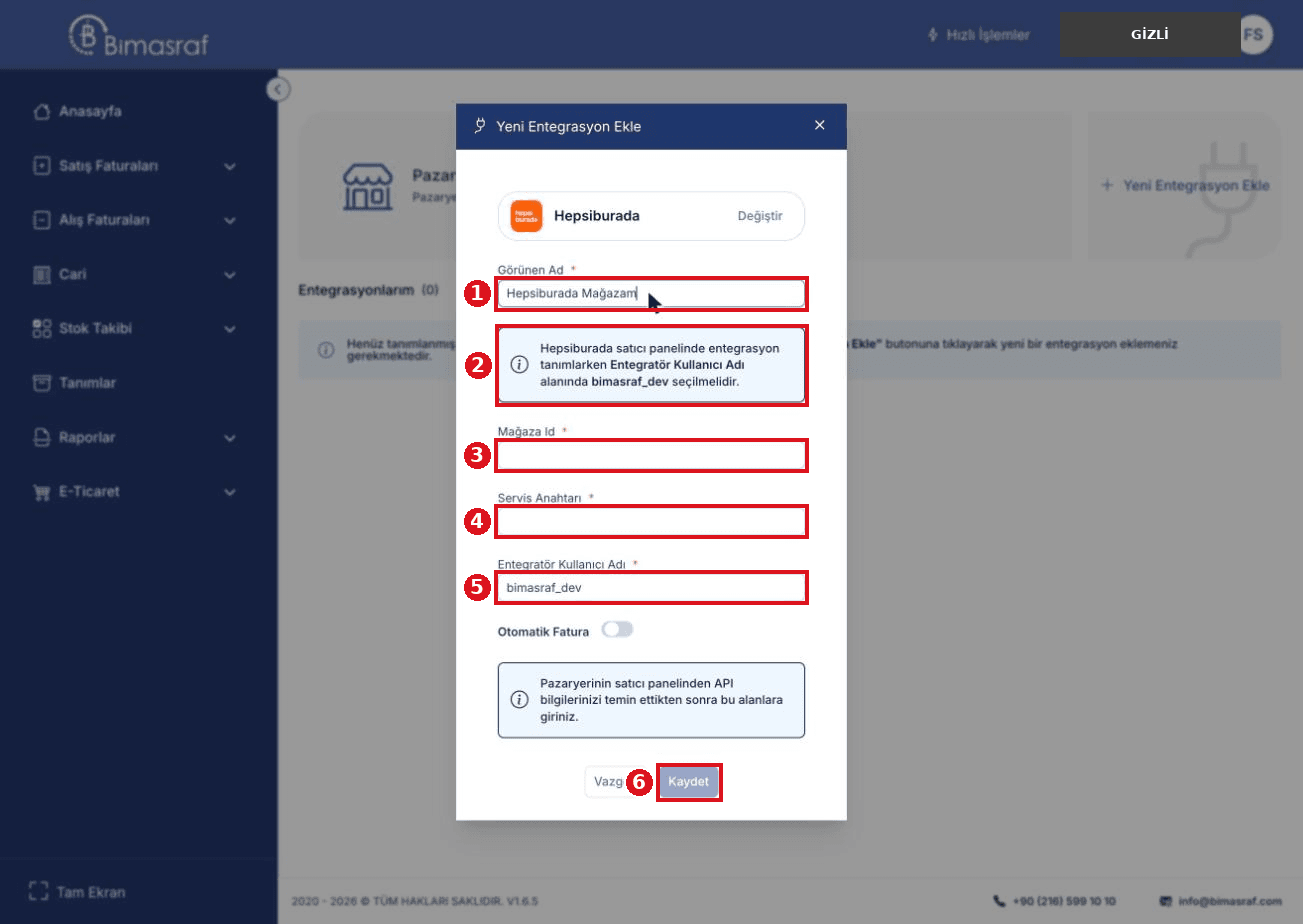Screen dimensions: 1303x924
Task: Expand the Alış Faturaları menu chevron
Action: pyautogui.click(x=230, y=220)
